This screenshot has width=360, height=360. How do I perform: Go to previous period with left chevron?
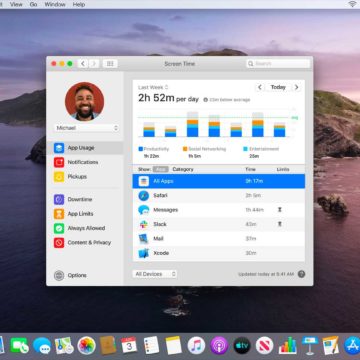(260, 87)
